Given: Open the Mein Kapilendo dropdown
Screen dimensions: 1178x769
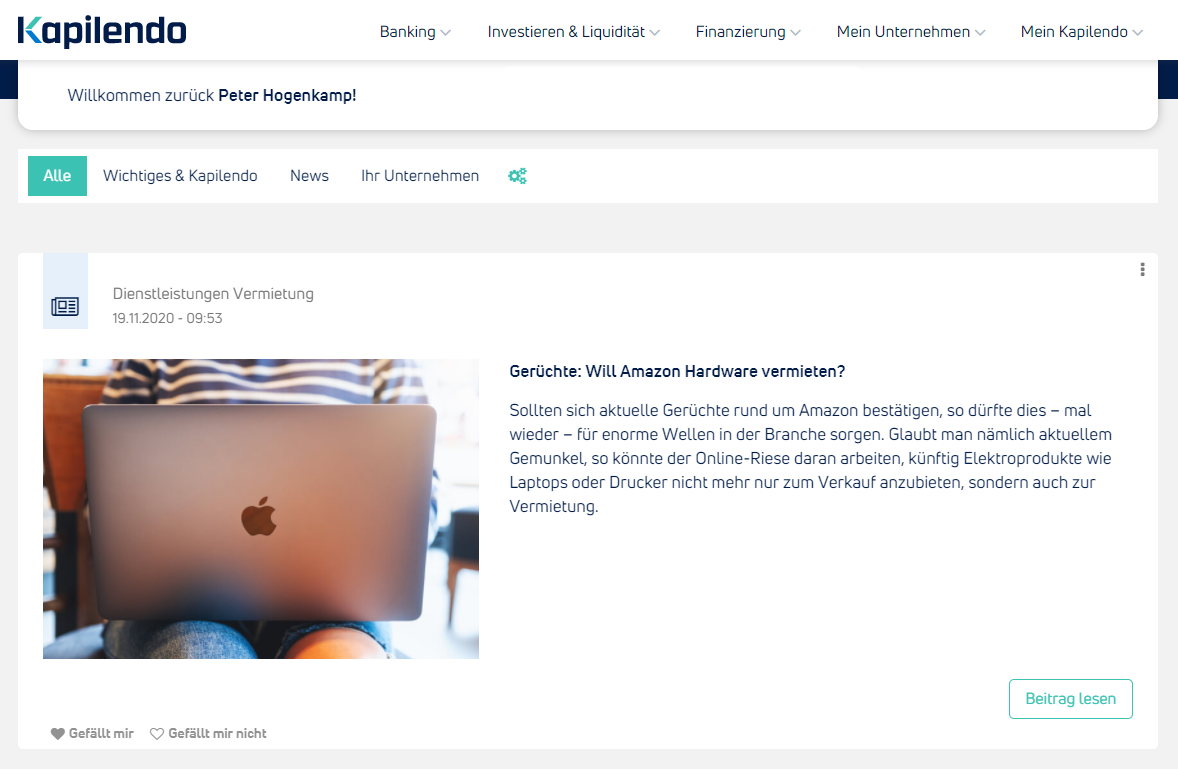Looking at the screenshot, I should tap(1081, 32).
